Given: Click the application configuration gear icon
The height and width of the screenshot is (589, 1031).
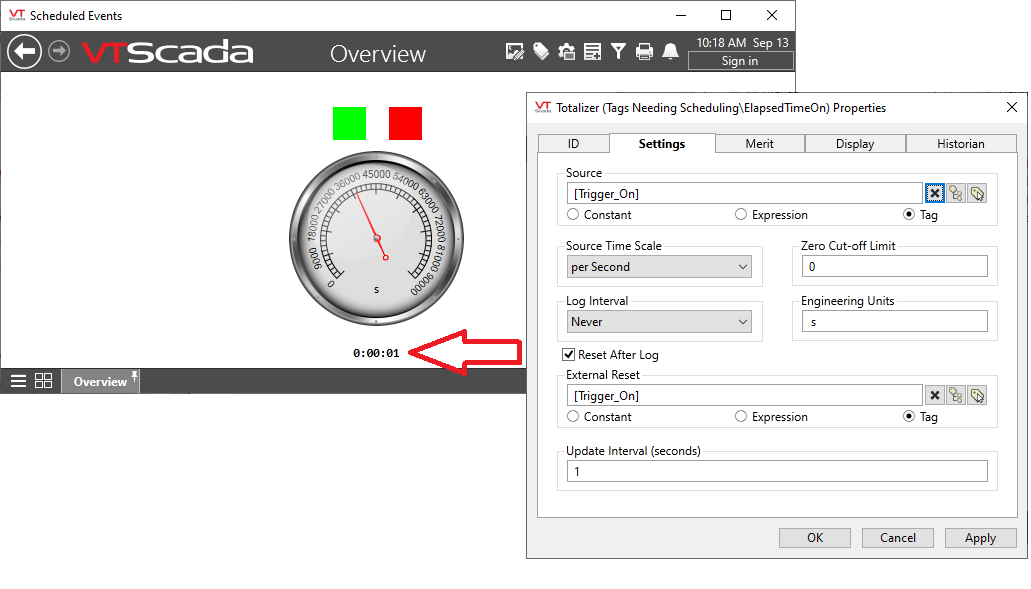Looking at the screenshot, I should [567, 51].
